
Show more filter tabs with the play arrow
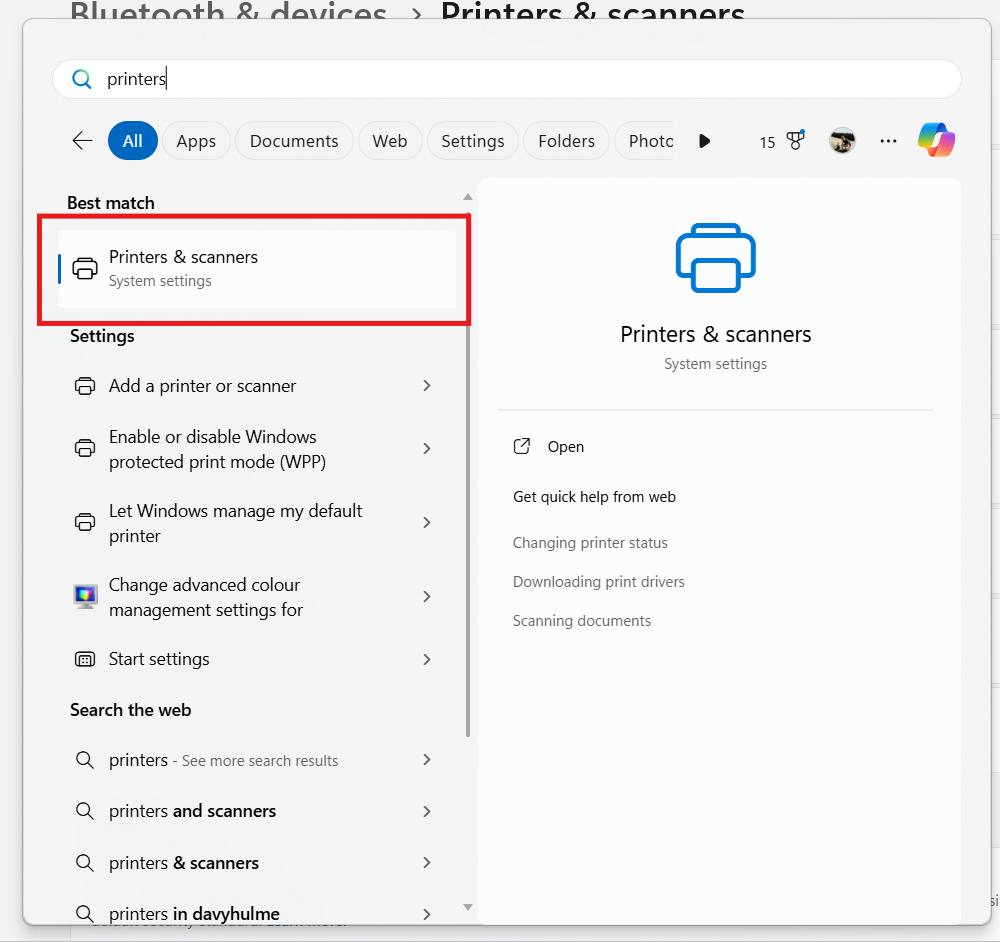click(x=704, y=141)
